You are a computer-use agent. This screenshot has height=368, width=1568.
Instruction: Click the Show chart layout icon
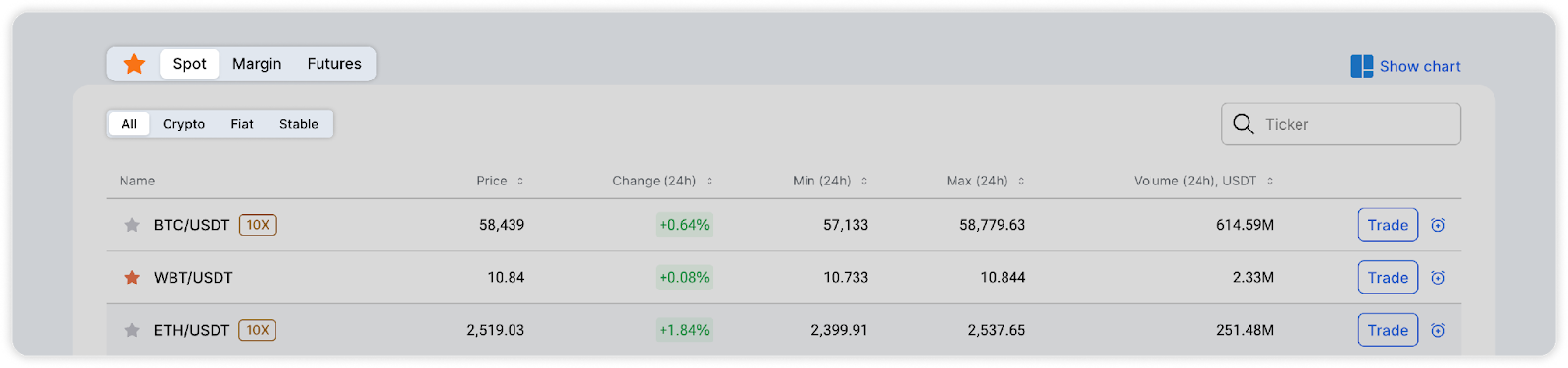point(1362,66)
